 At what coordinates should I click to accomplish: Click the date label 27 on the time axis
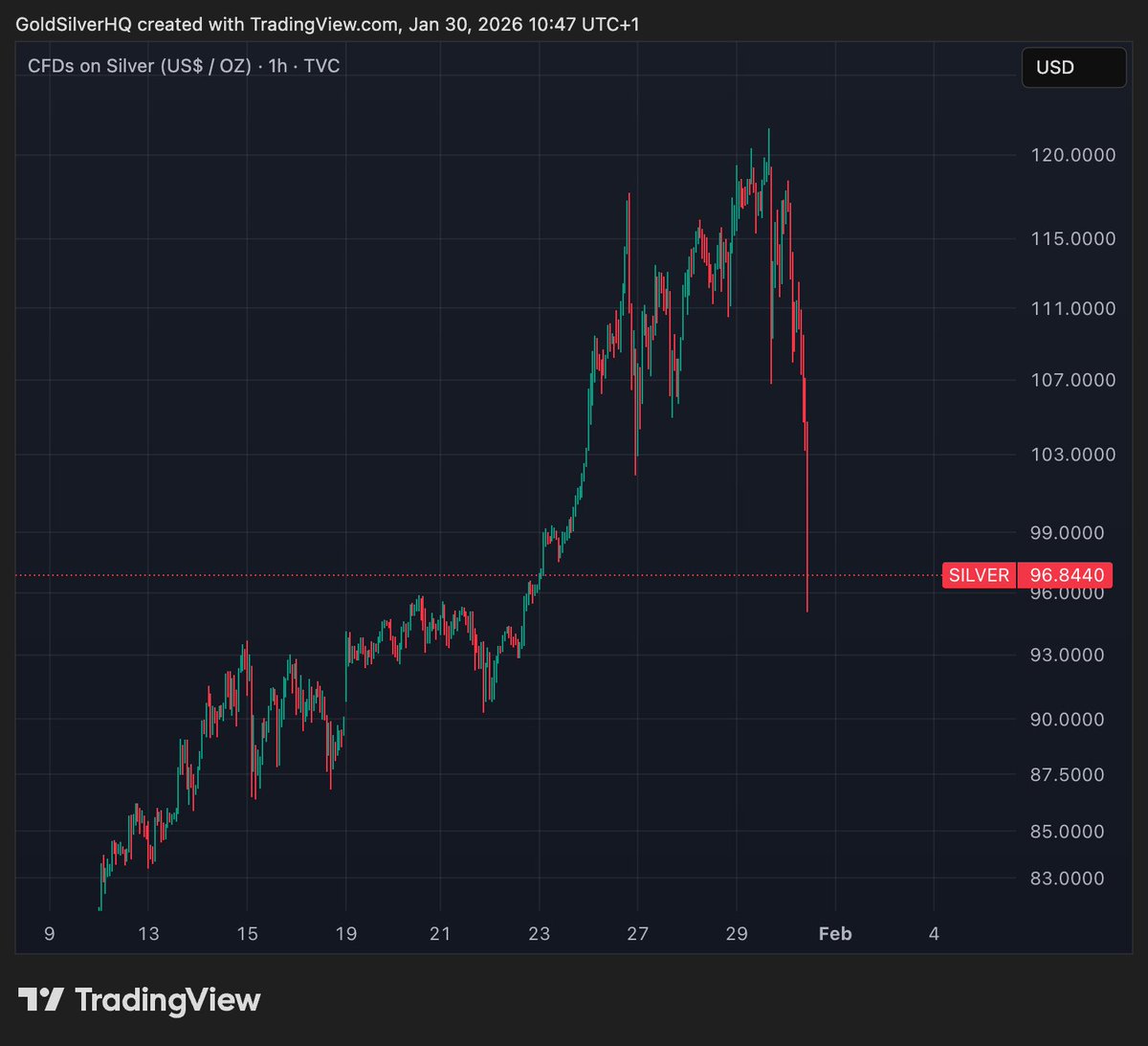[637, 934]
